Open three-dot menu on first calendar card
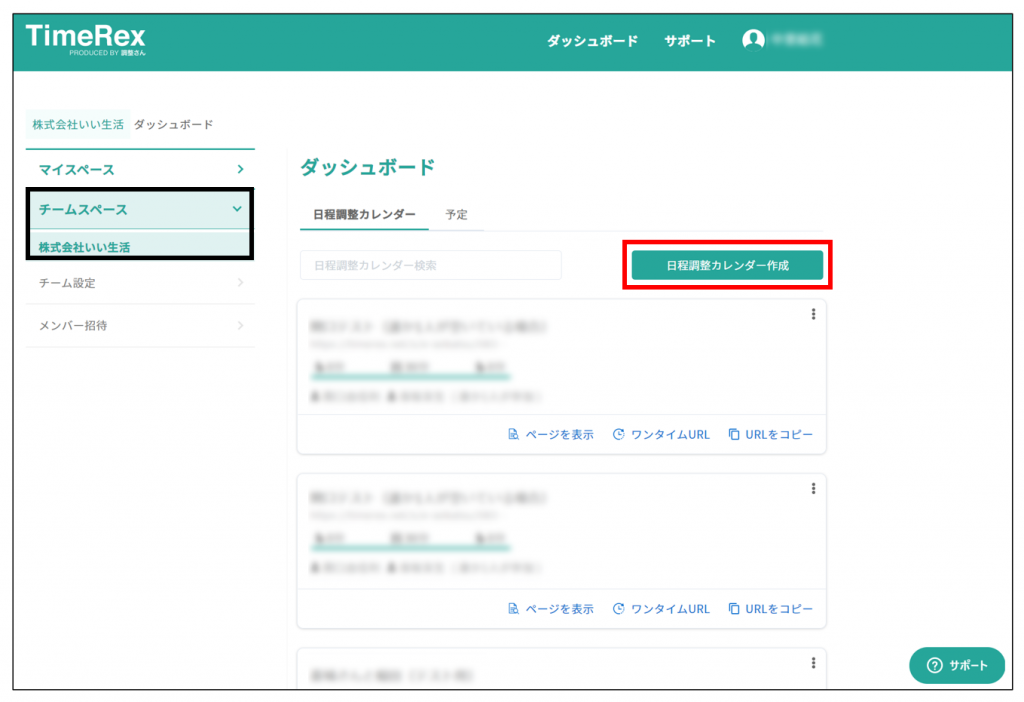The height and width of the screenshot is (702, 1024). [x=813, y=314]
